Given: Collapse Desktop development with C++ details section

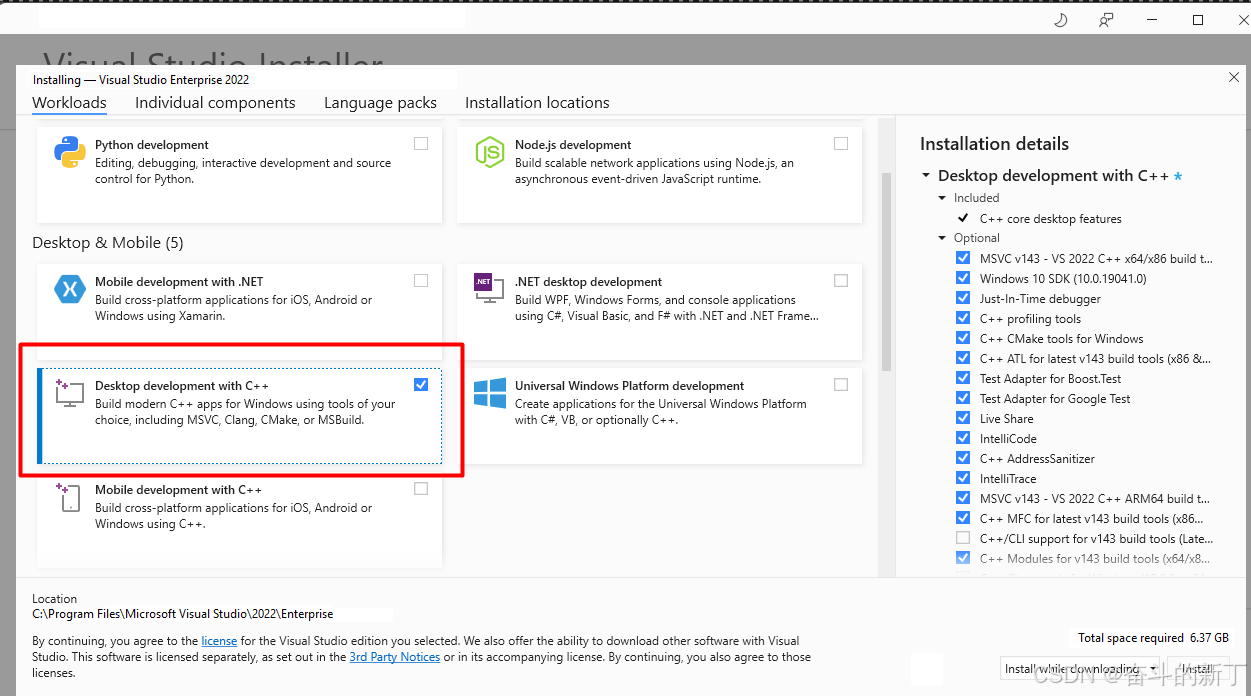Looking at the screenshot, I should 926,176.
